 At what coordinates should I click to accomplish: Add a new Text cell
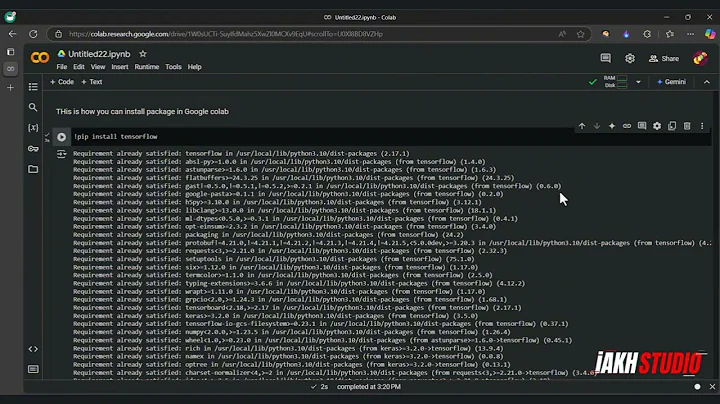click(91, 82)
